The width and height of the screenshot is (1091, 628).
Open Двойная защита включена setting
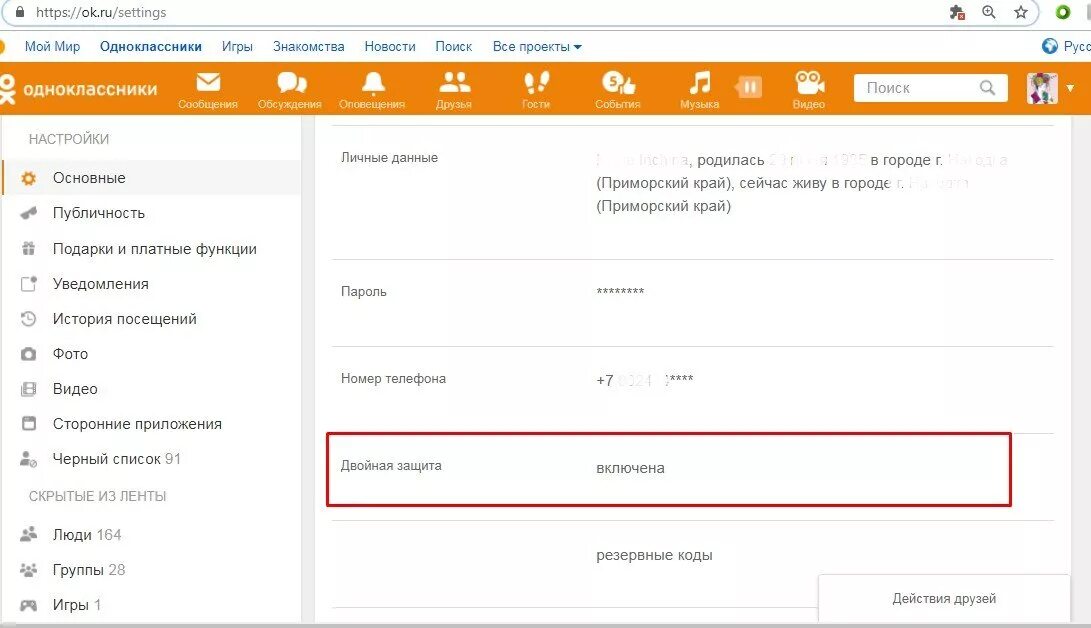669,469
